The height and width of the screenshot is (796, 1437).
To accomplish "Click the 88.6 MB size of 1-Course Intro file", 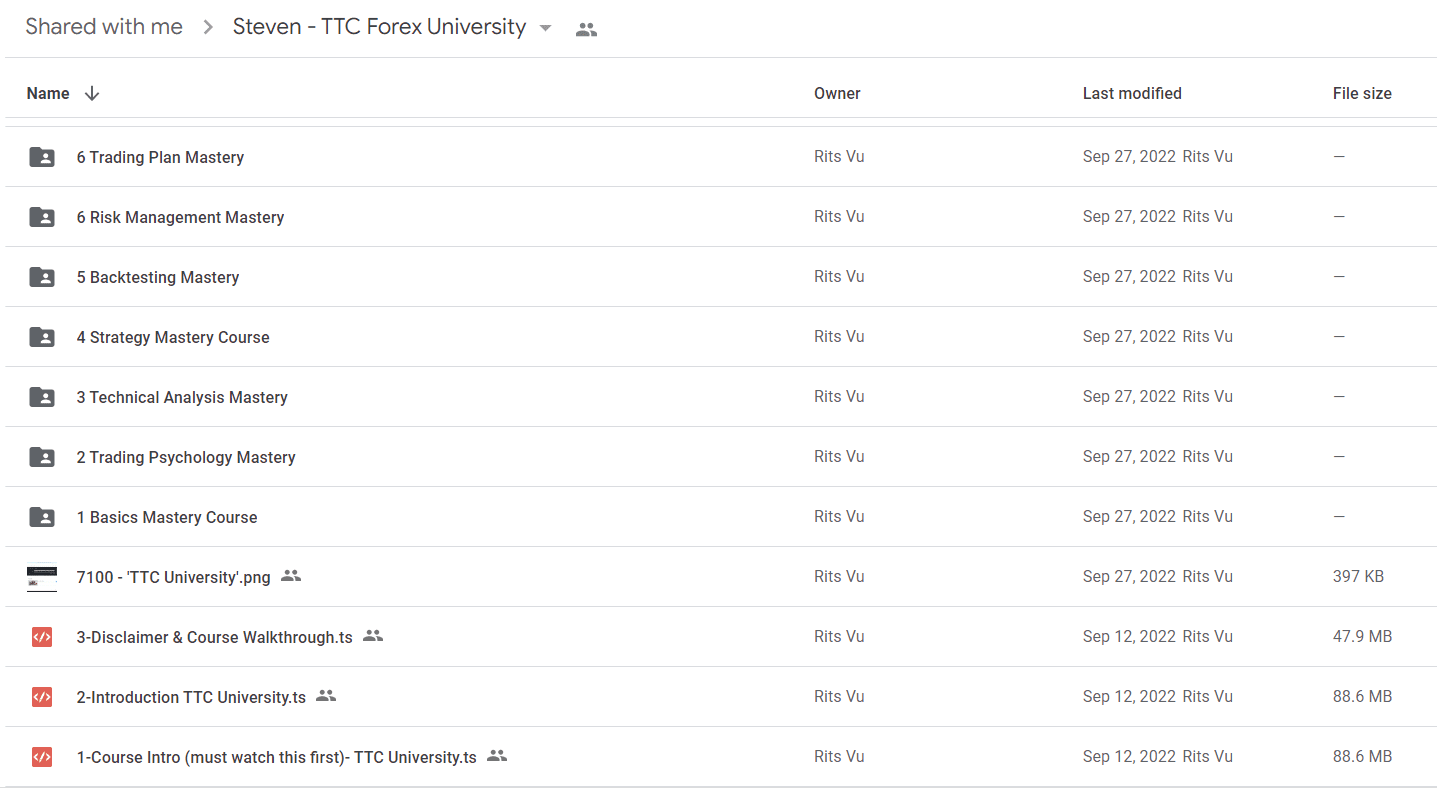I will tap(1362, 756).
